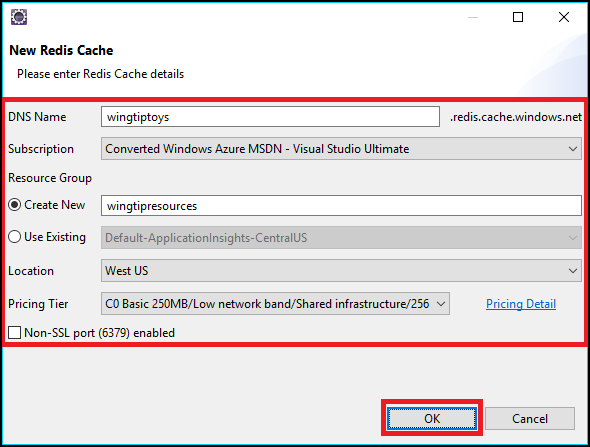Viewport: 590px width, 447px height.
Task: Click the Pricing Tier label
Action: click(x=38, y=304)
